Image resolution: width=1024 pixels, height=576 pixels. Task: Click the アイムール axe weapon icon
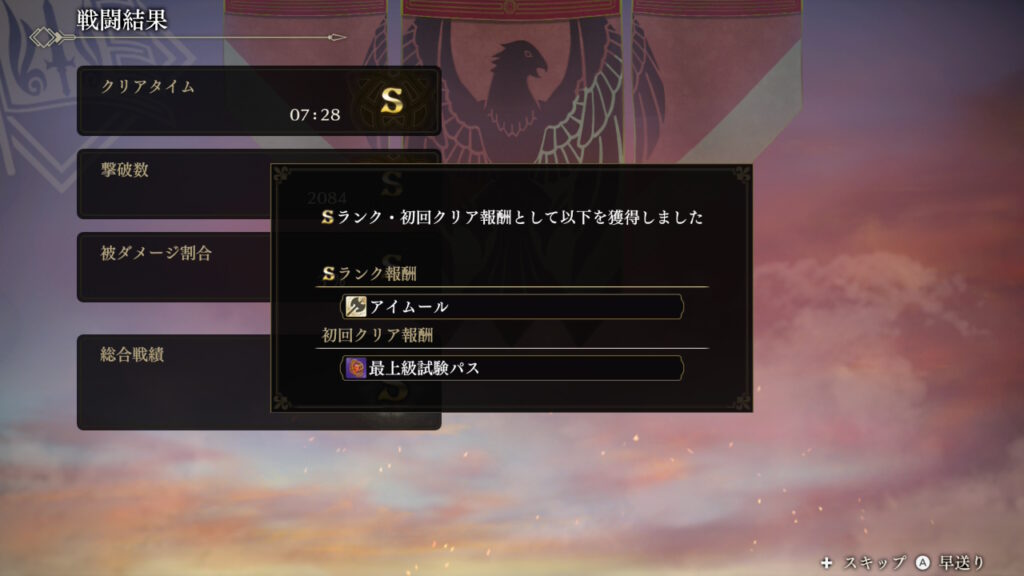click(x=356, y=306)
